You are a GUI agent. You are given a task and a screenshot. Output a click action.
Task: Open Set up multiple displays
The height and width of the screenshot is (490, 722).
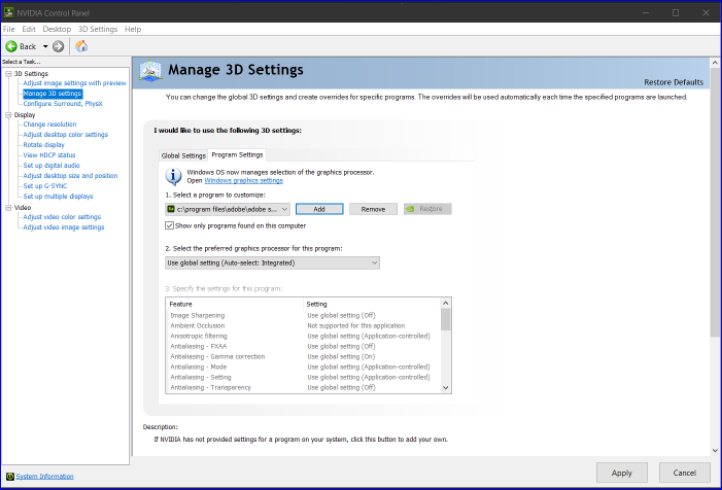point(58,196)
